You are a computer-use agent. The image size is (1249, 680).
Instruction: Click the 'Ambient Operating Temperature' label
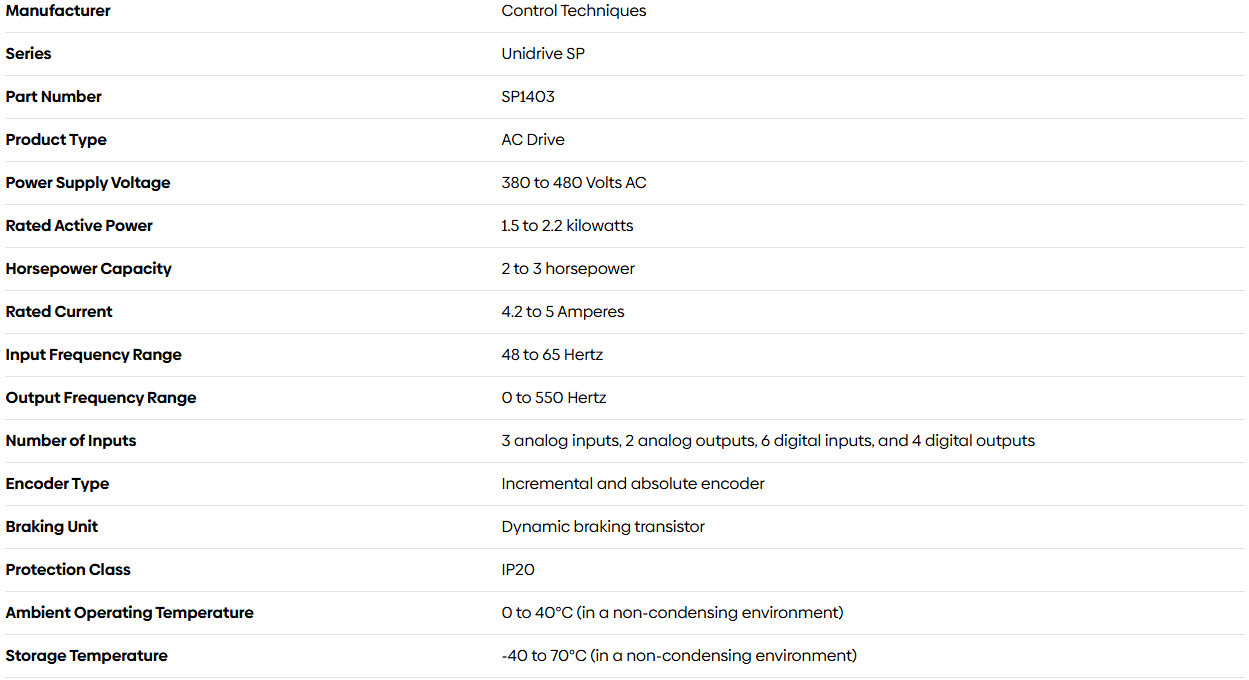(x=129, y=613)
